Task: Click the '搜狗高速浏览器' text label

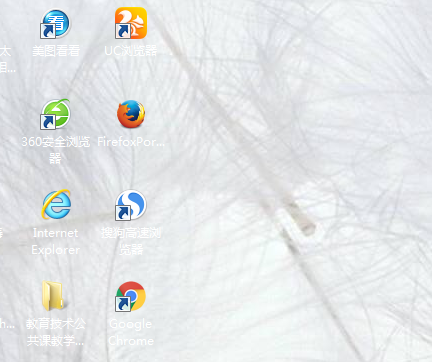Action: point(131,241)
